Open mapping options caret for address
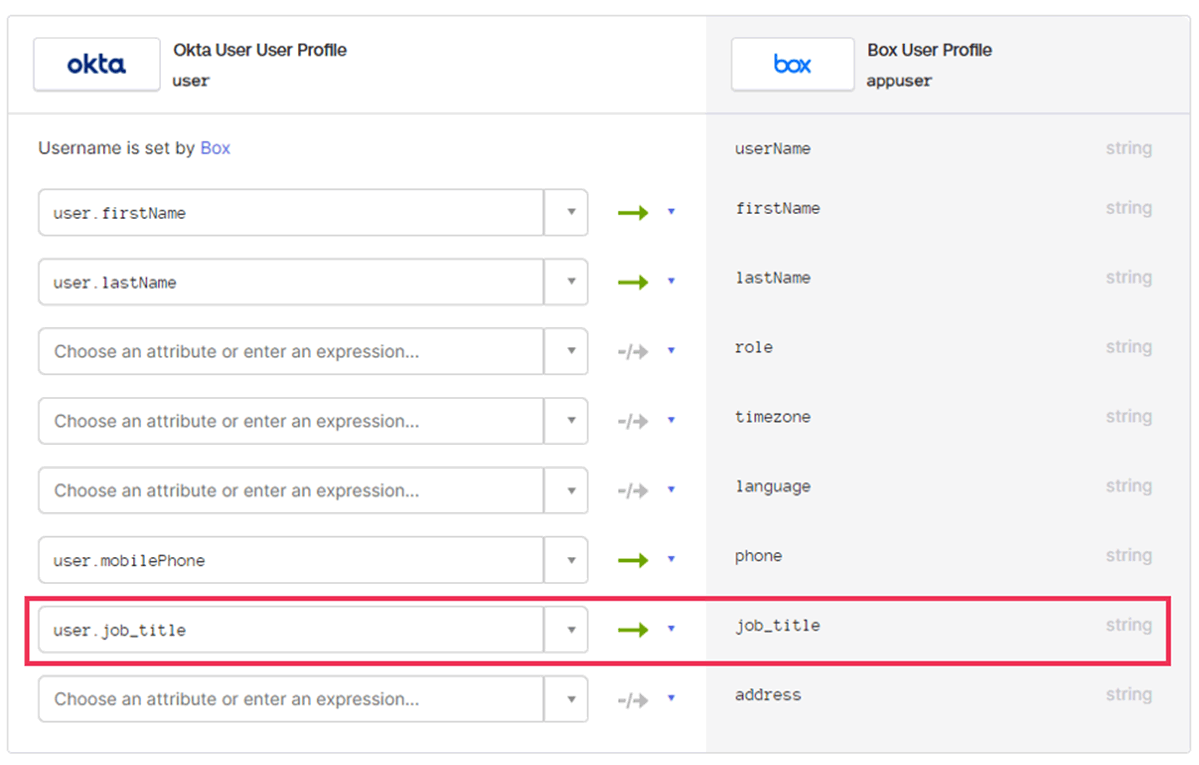This screenshot has width=1199, height=765. coord(671,698)
